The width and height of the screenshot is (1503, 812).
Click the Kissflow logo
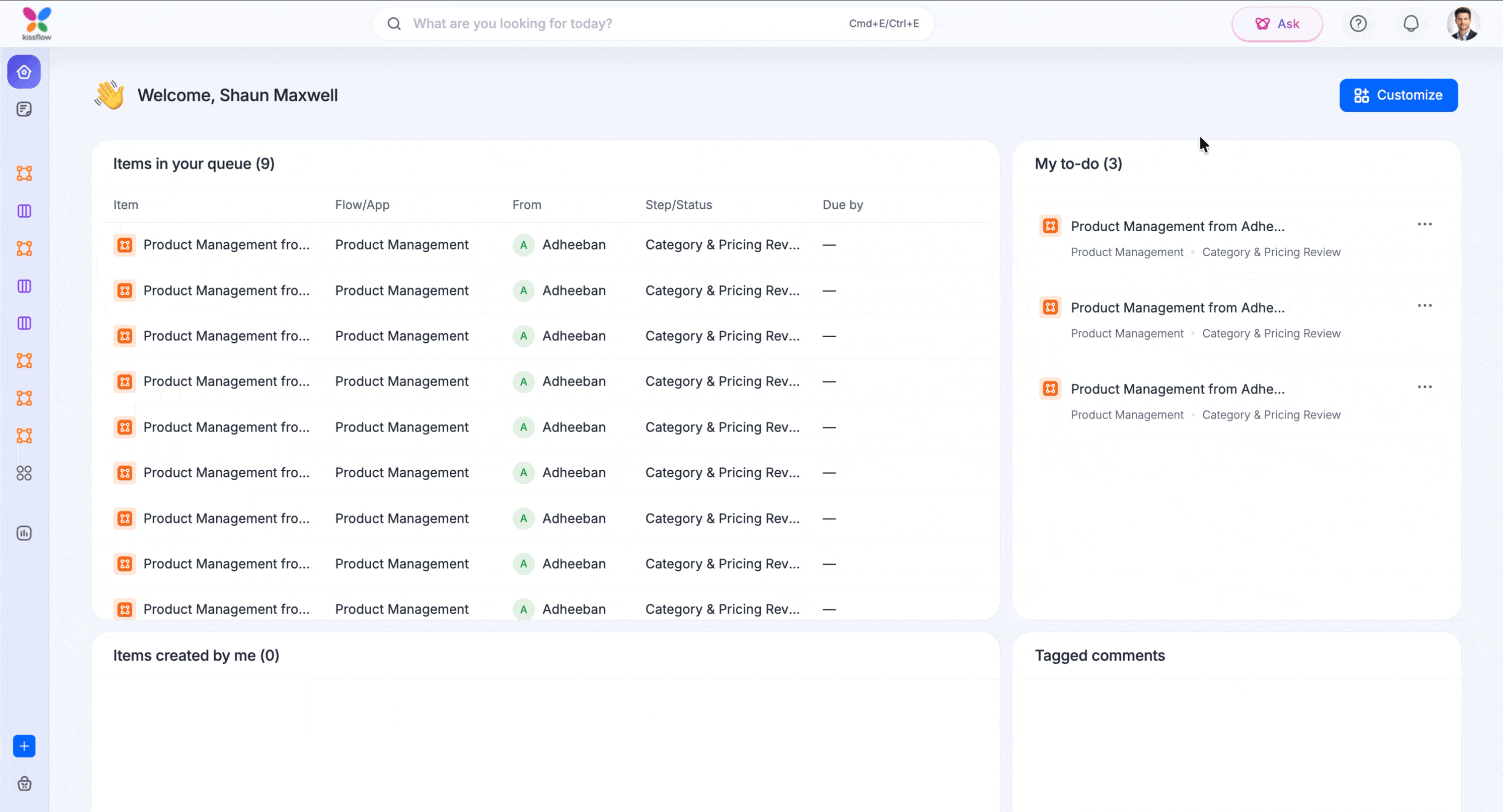click(37, 23)
